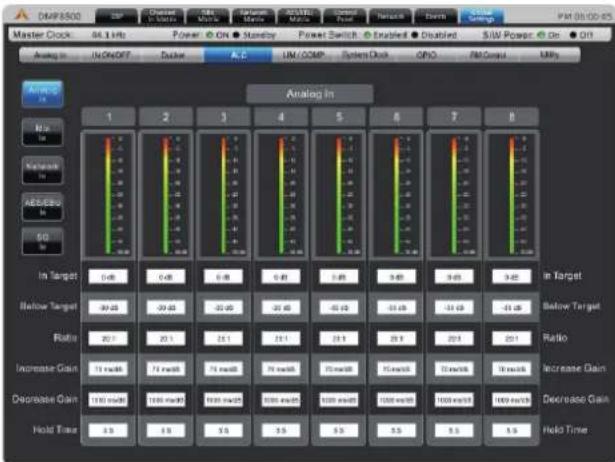The height and width of the screenshot is (462, 615).
Task: Open the Events top tab
Action: point(436,16)
